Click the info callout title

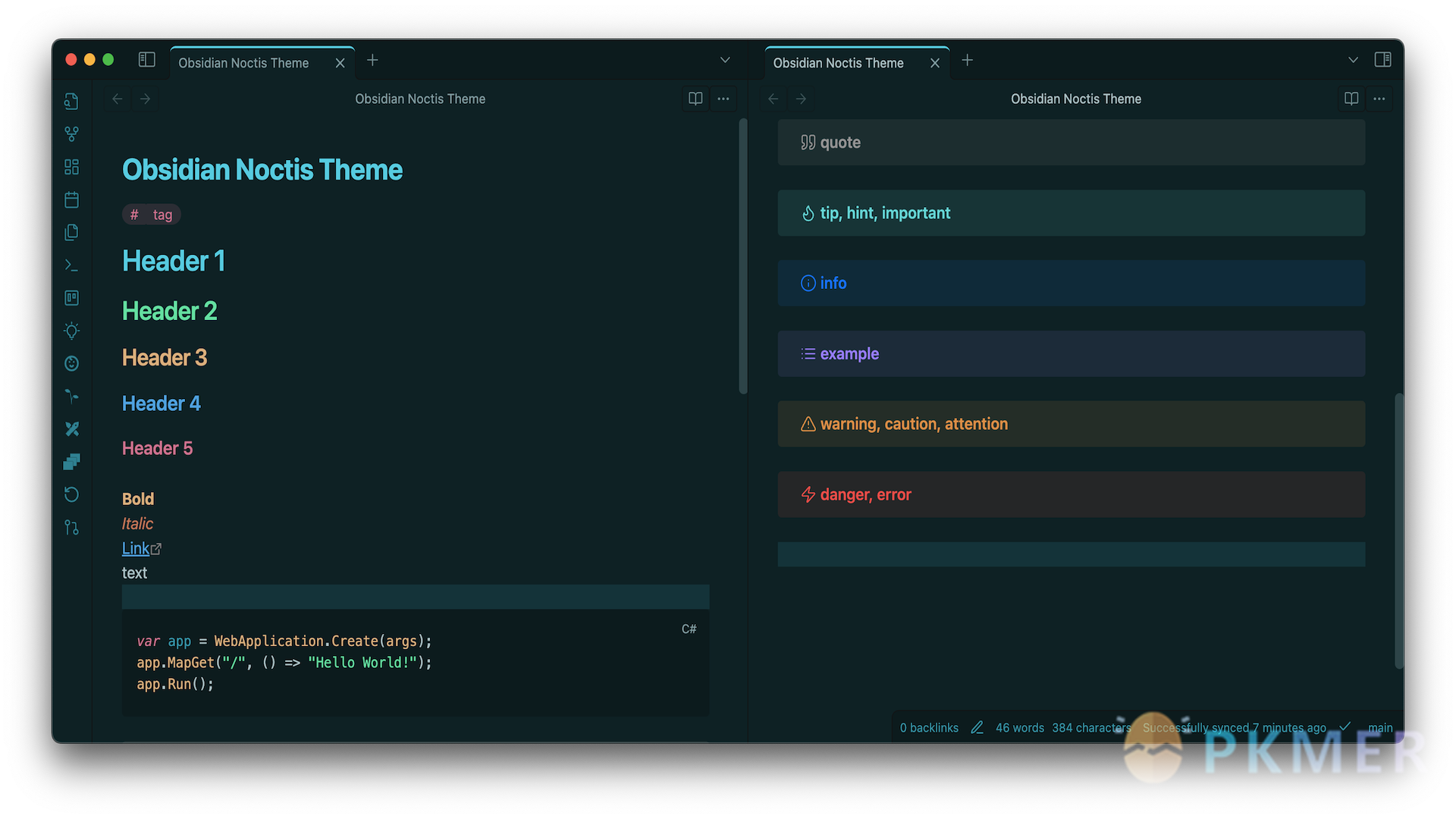pyautogui.click(x=833, y=283)
